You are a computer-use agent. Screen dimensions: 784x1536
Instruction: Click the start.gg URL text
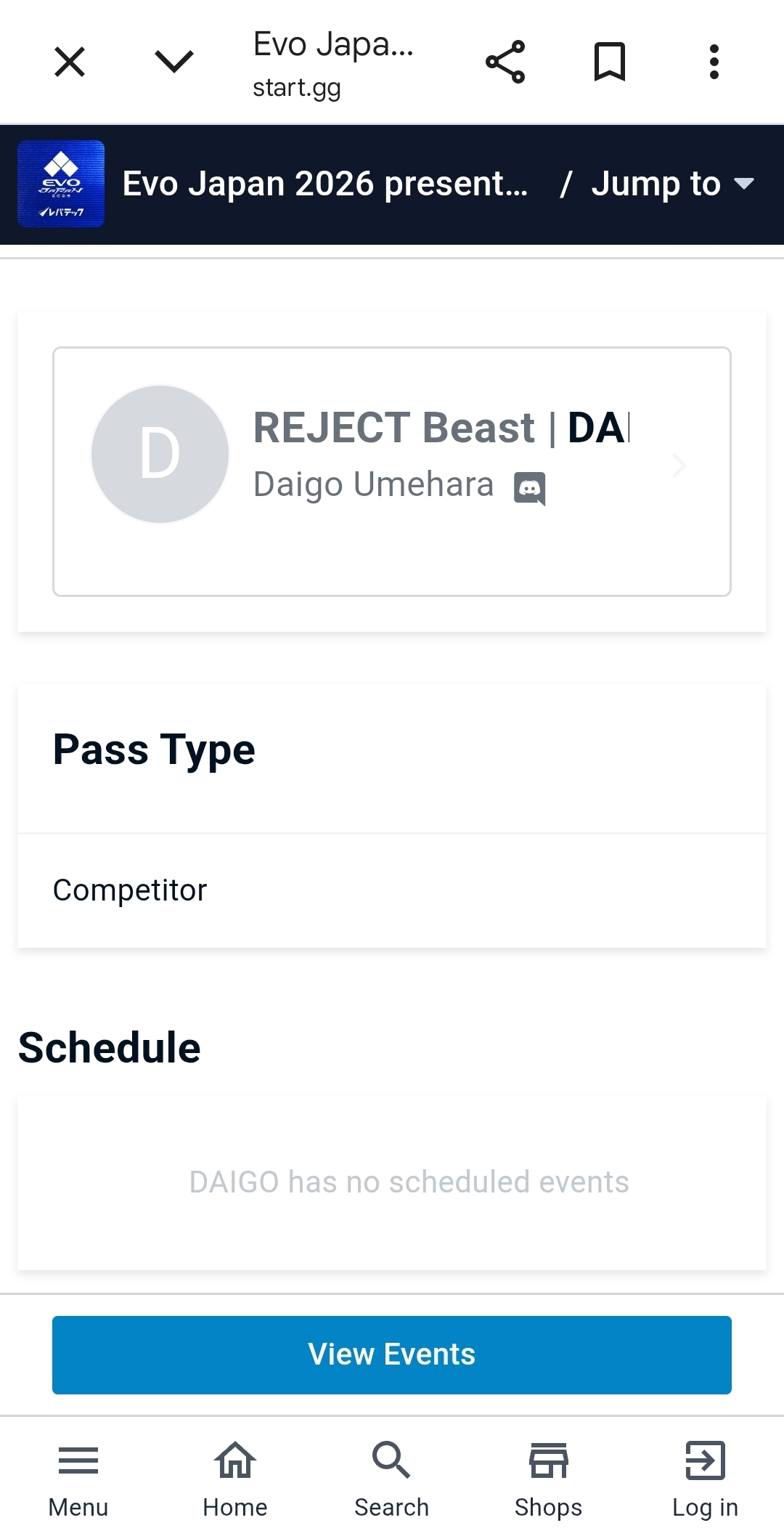coord(297,88)
